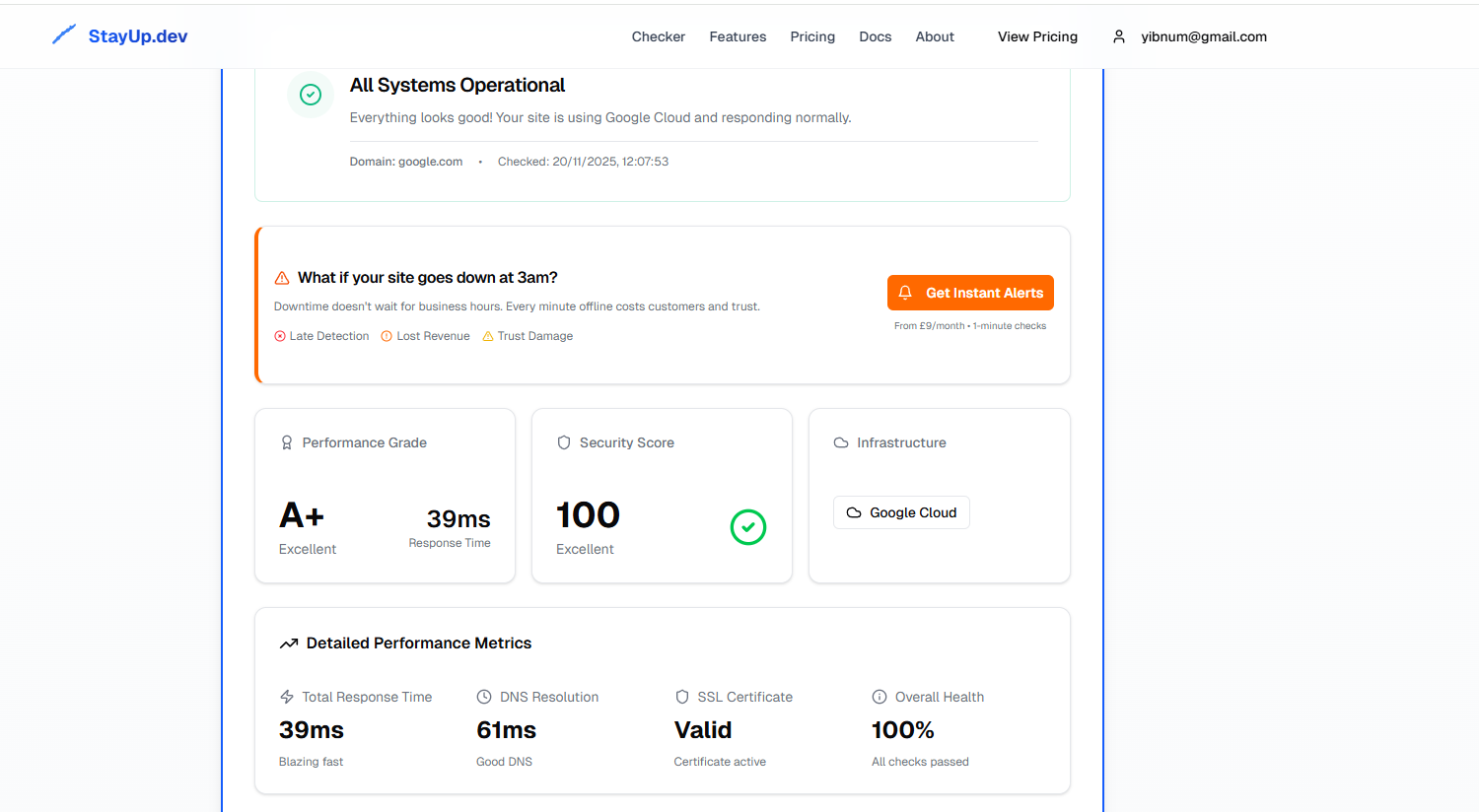
Task: Click the bell icon inside Get Instant Alerts
Action: [905, 293]
